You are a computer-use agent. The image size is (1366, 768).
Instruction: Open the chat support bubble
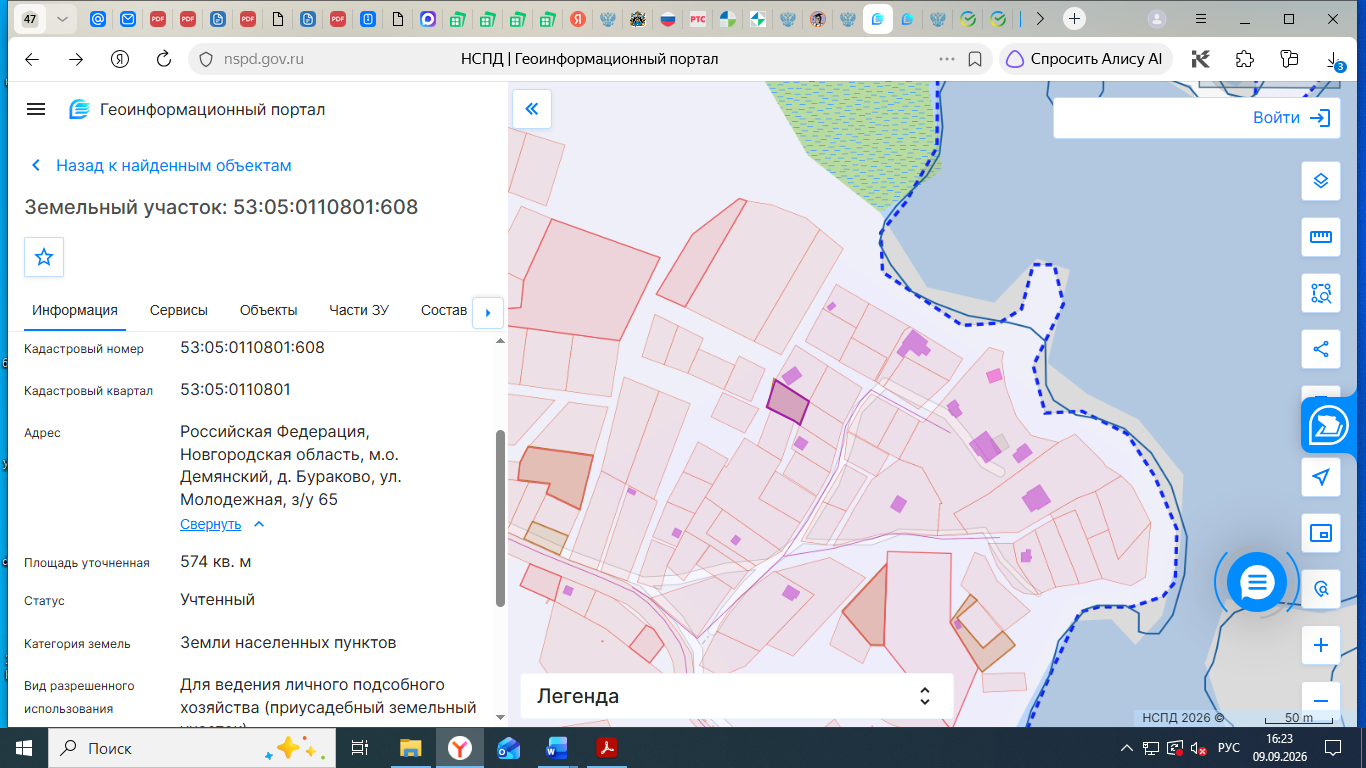click(x=1257, y=582)
